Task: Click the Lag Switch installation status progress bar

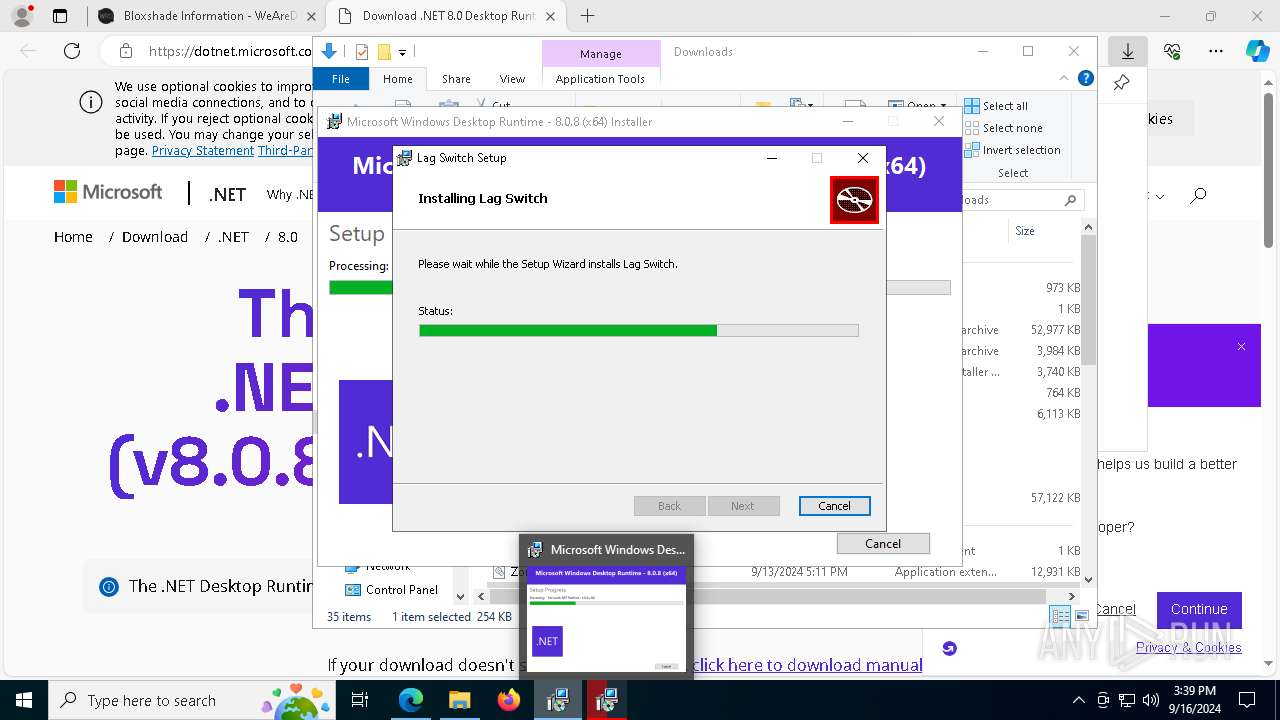Action: coord(638,330)
